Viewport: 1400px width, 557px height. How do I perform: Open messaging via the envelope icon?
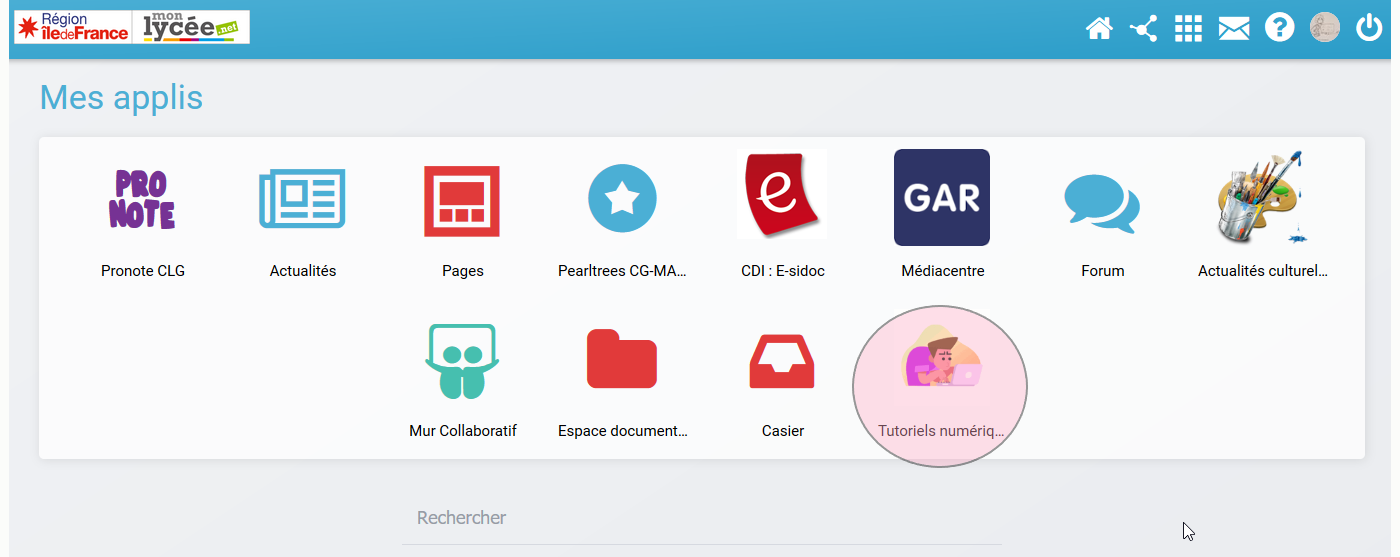[1234, 29]
